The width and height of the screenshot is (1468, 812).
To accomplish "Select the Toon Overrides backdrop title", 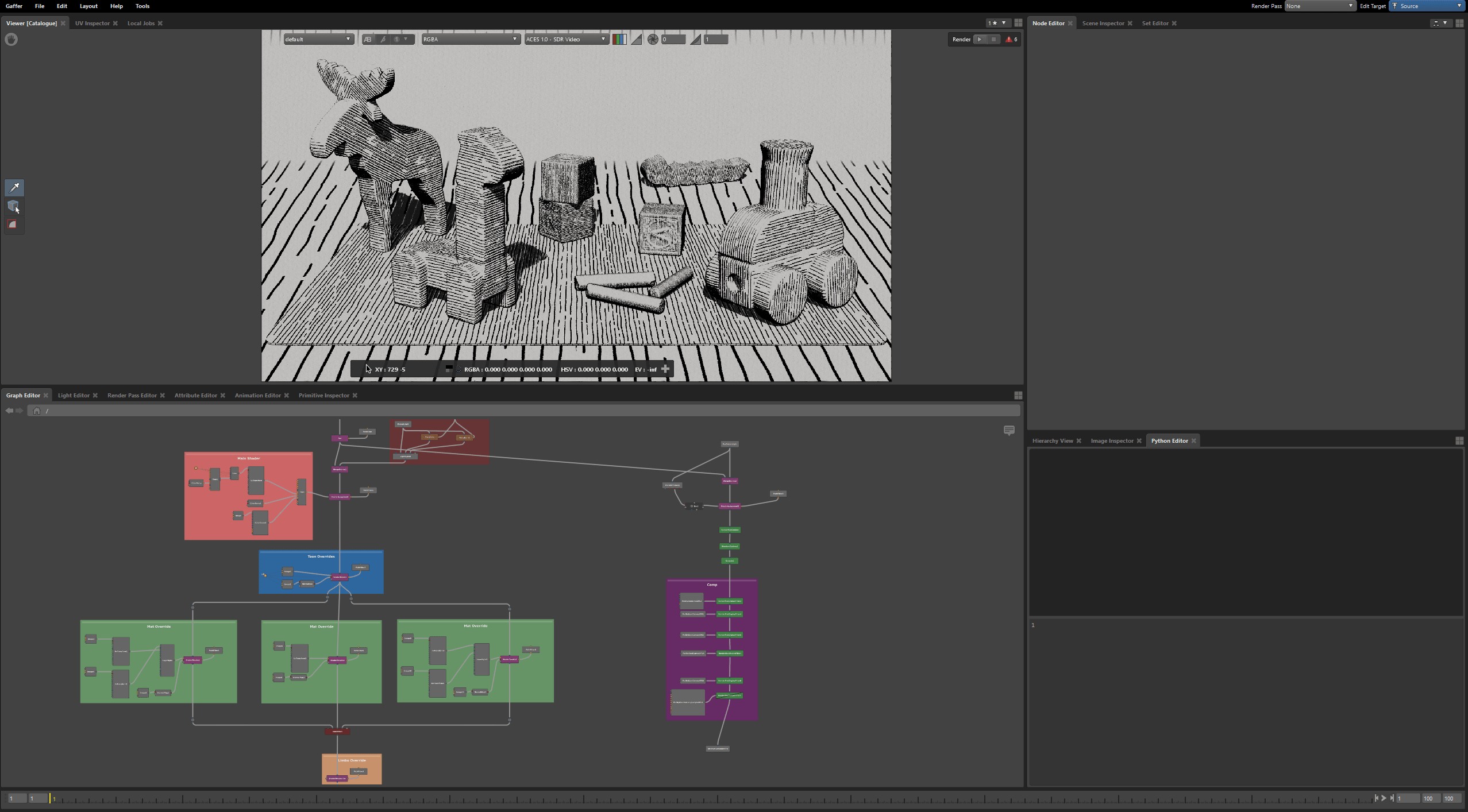I will [x=321, y=556].
